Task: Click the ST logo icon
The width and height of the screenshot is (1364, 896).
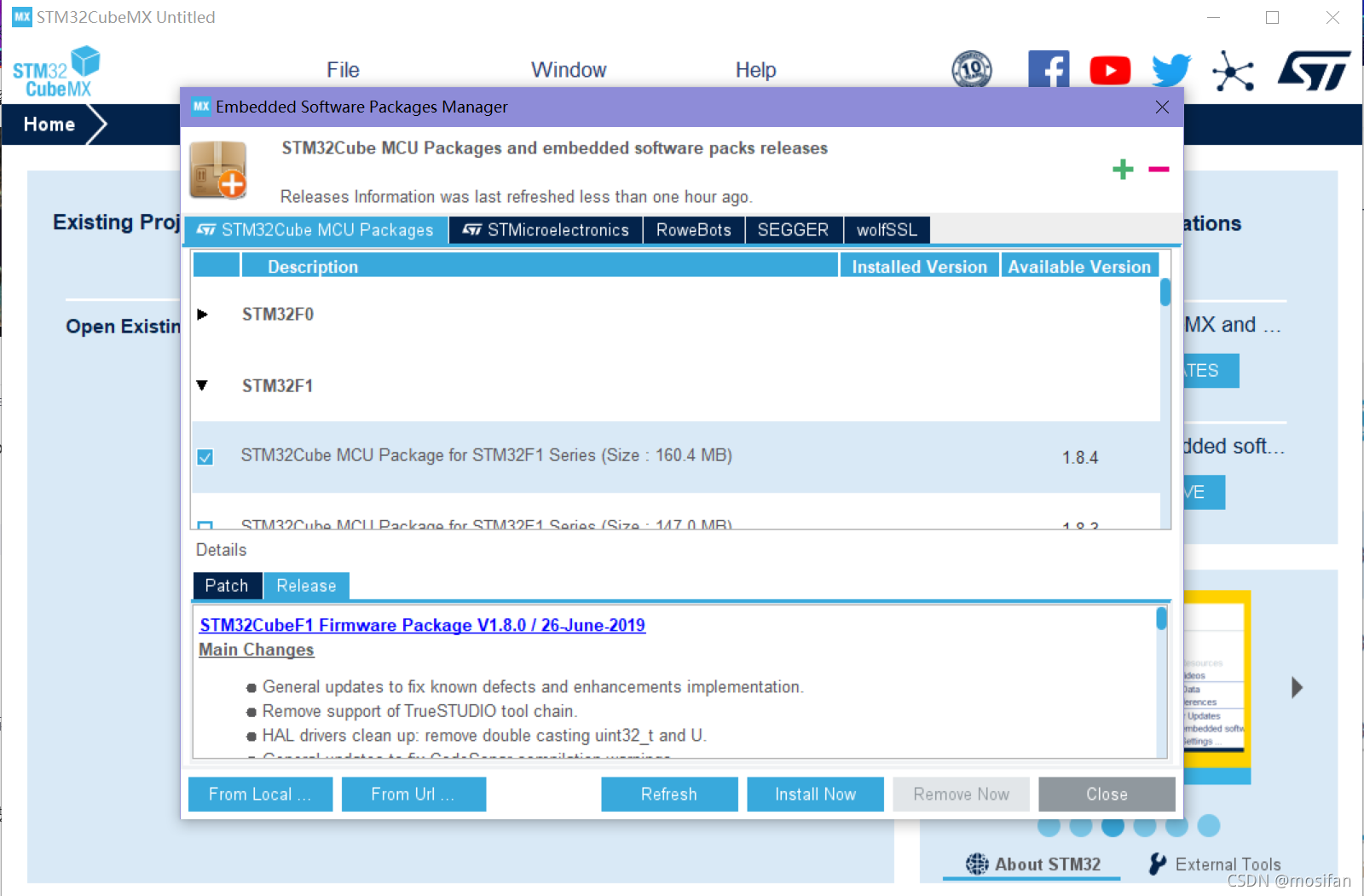Action: 1314,71
